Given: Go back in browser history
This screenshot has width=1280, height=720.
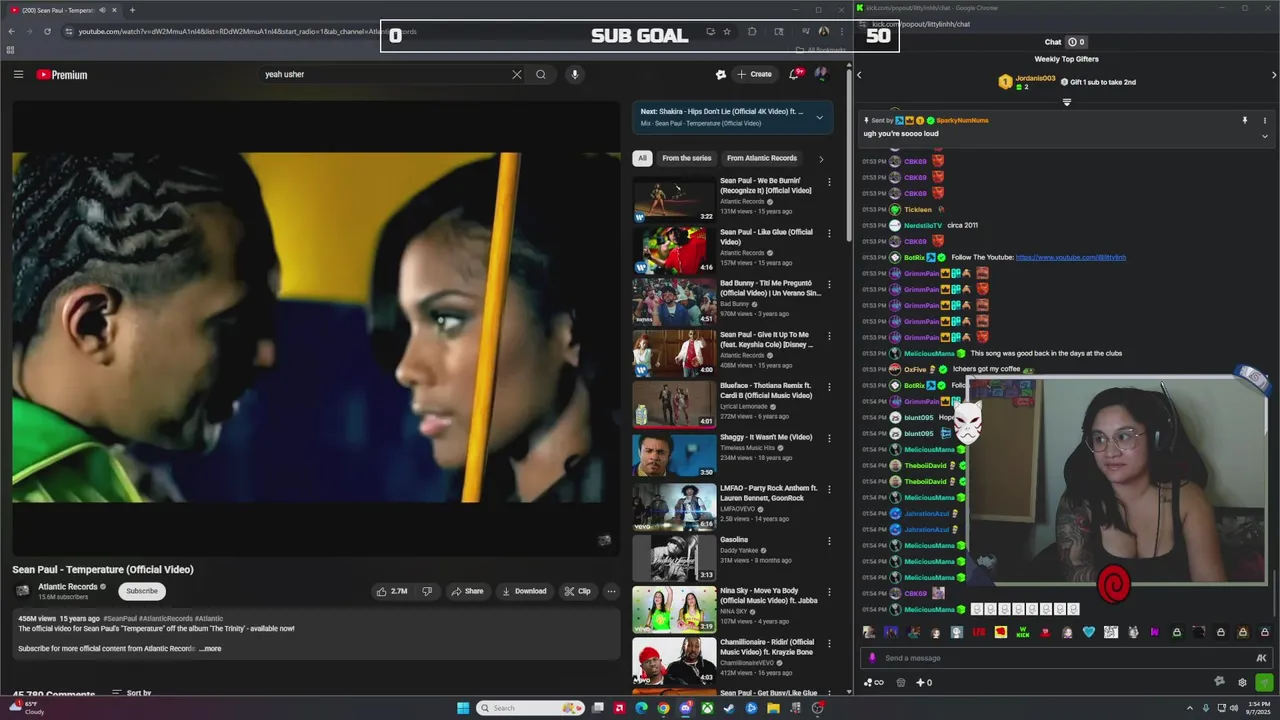Looking at the screenshot, I should (11, 31).
